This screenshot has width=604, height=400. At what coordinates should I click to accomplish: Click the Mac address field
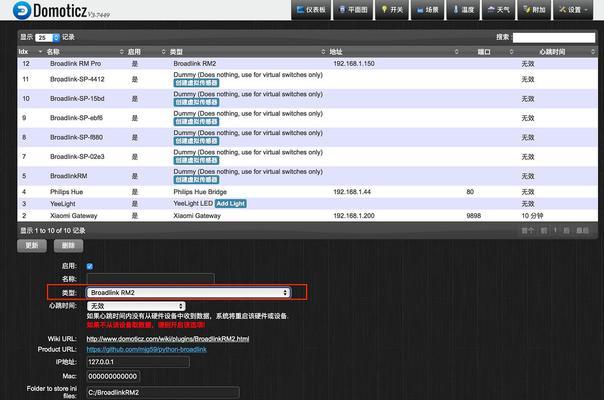[113, 376]
